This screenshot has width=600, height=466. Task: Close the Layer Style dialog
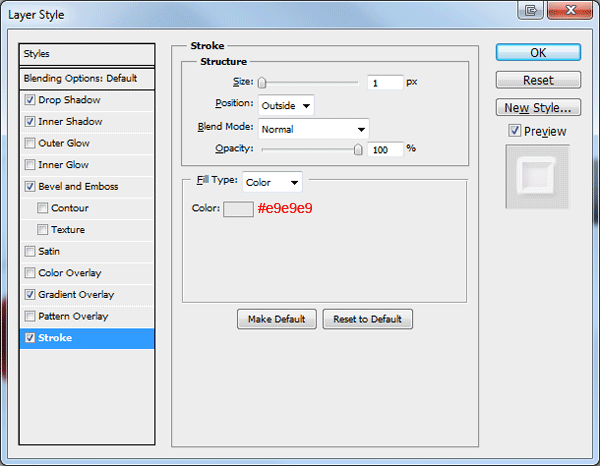coord(570,10)
